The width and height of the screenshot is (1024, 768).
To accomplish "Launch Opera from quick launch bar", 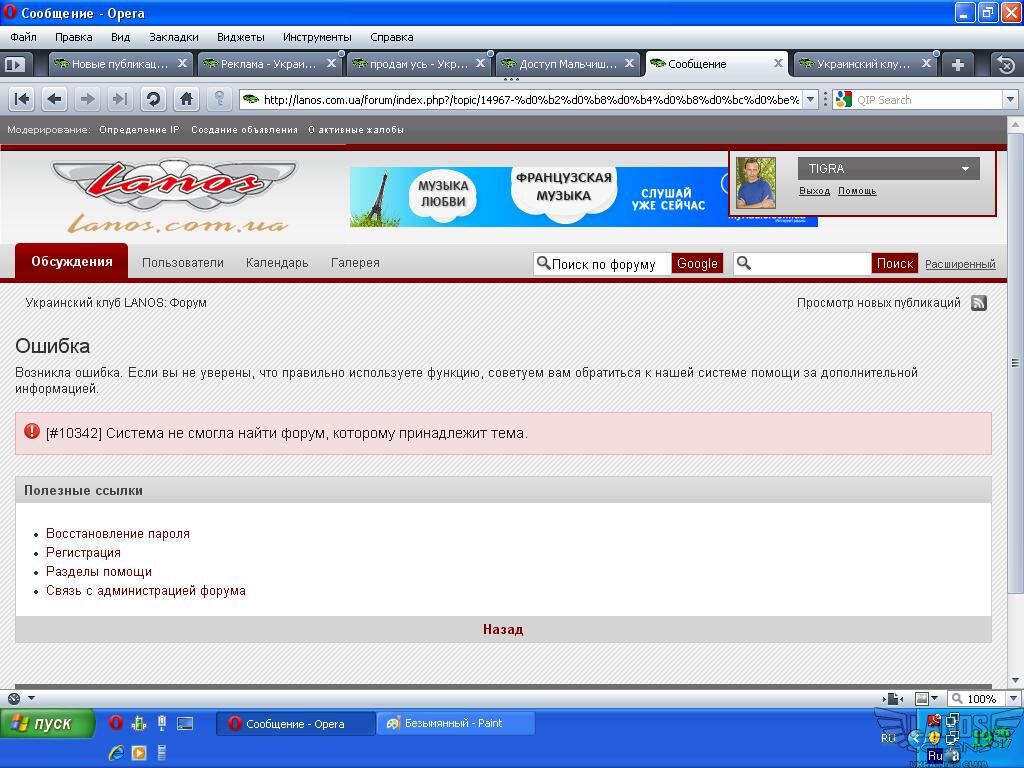I will [116, 723].
